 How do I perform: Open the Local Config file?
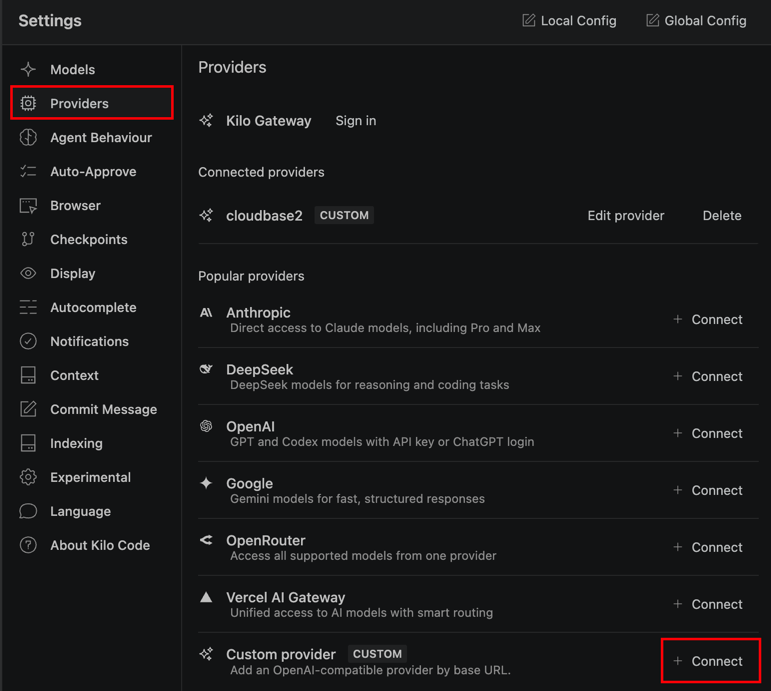tap(569, 21)
